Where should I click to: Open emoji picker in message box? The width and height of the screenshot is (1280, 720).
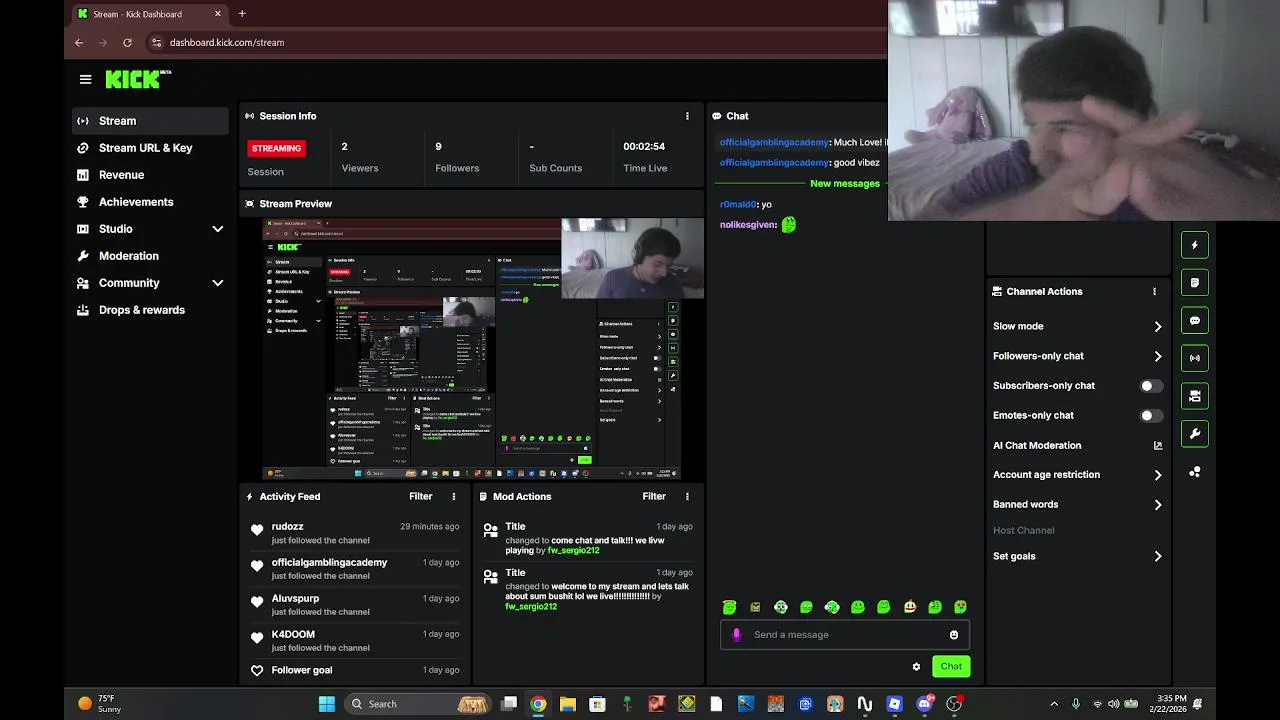[x=954, y=634]
